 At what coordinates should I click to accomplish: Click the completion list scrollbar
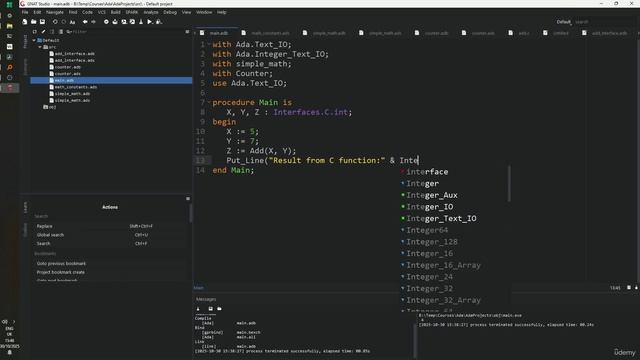point(509,184)
